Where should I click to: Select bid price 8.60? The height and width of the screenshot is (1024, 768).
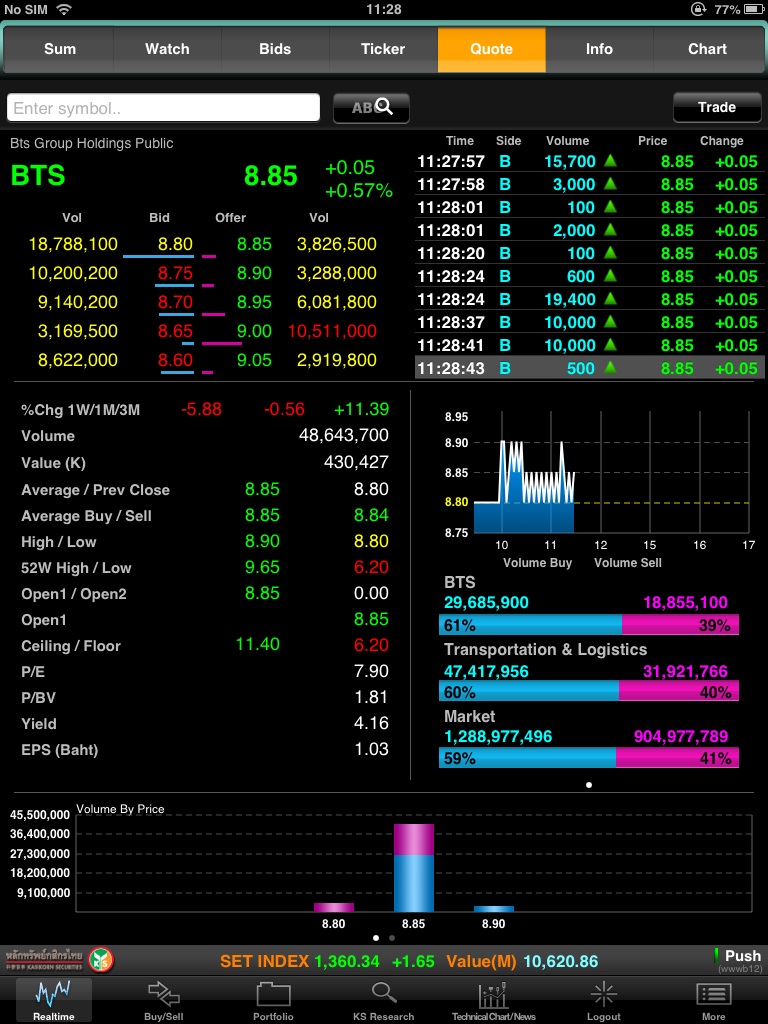click(175, 360)
